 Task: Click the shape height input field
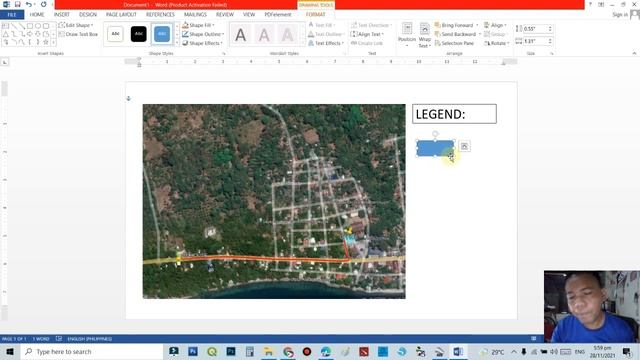click(x=535, y=29)
